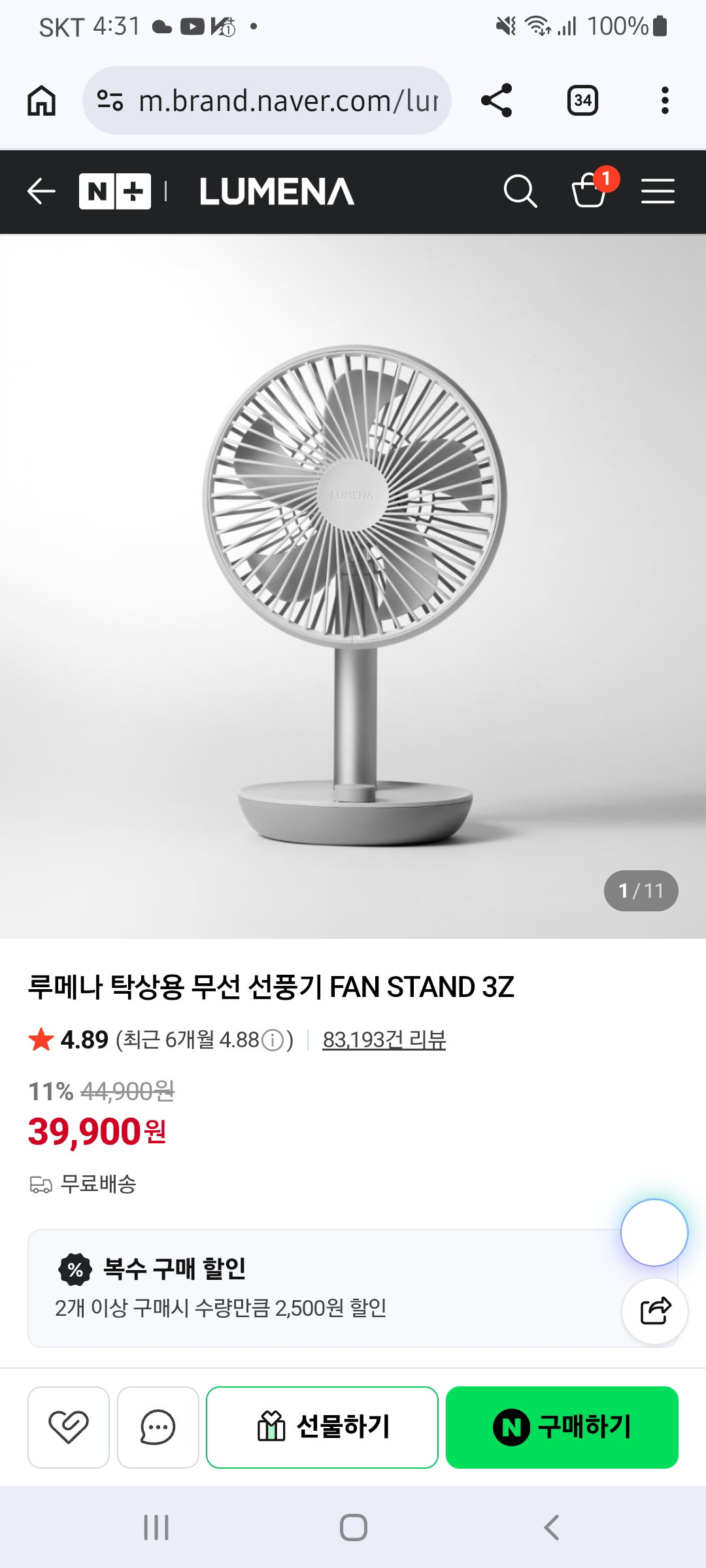This screenshot has height=1568, width=706.
Task: Open the LUMENA brand home
Action: pyautogui.click(x=277, y=191)
